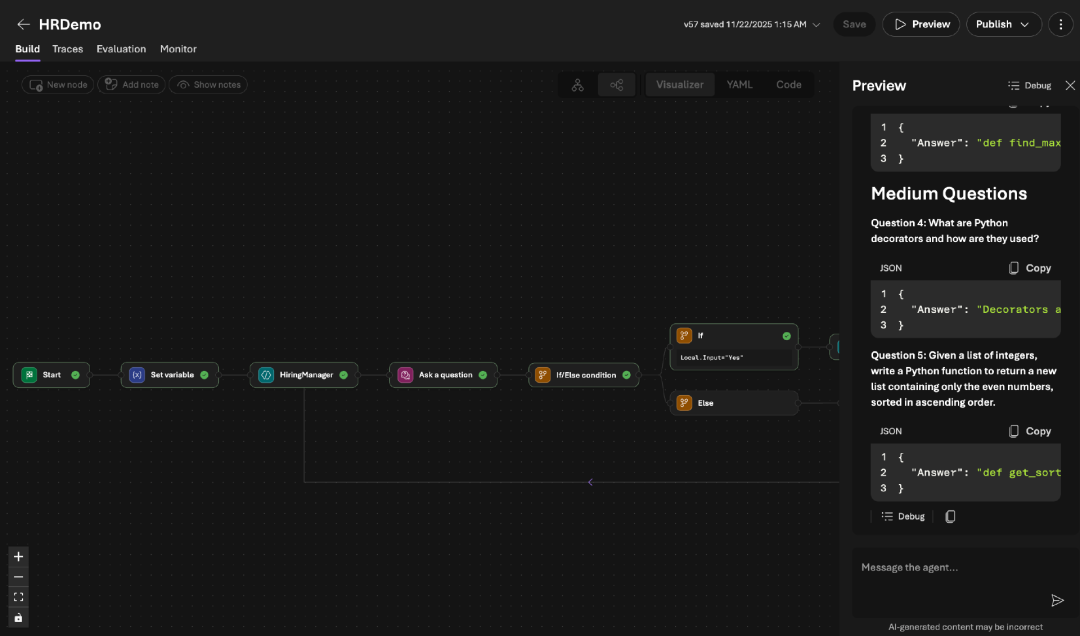Copy the Question 5 JSON answer
This screenshot has height=636, width=1080.
pos(1030,431)
